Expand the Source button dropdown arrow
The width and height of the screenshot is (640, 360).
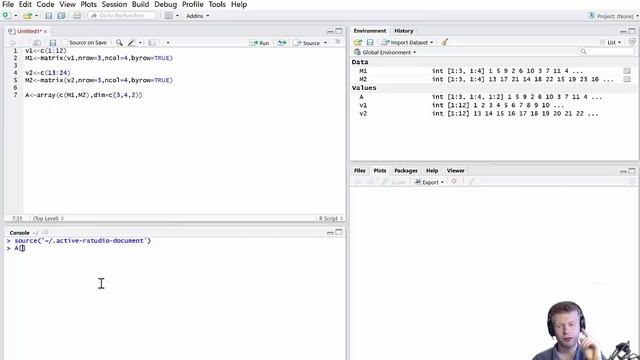click(325, 43)
